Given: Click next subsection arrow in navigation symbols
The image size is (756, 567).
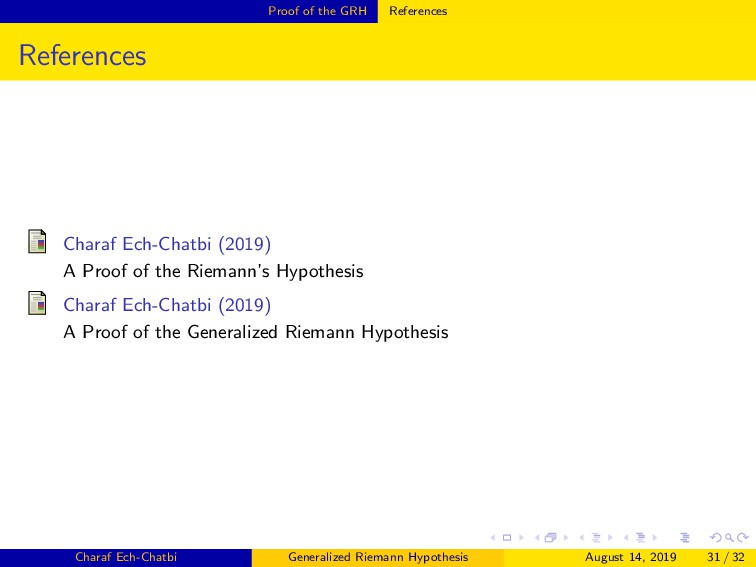Looking at the screenshot, I should click(x=610, y=538).
